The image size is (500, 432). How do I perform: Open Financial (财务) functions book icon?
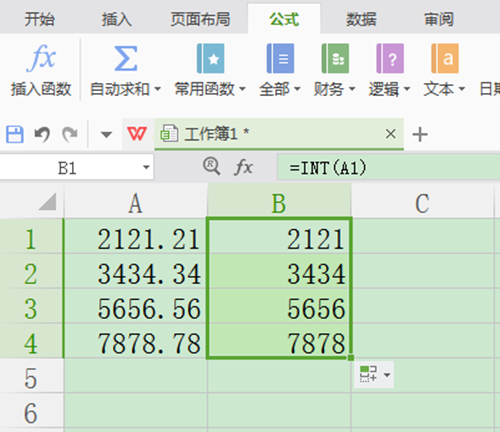coord(335,58)
